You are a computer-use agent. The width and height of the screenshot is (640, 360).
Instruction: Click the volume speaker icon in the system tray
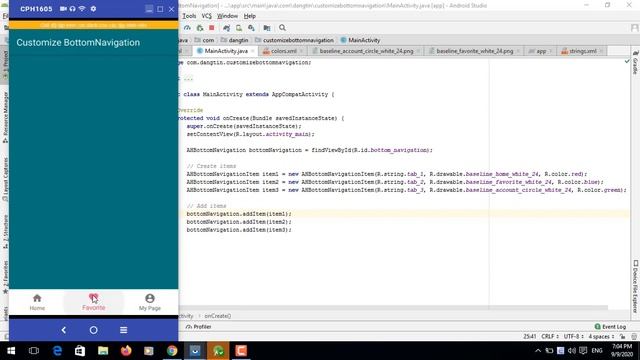(571, 351)
